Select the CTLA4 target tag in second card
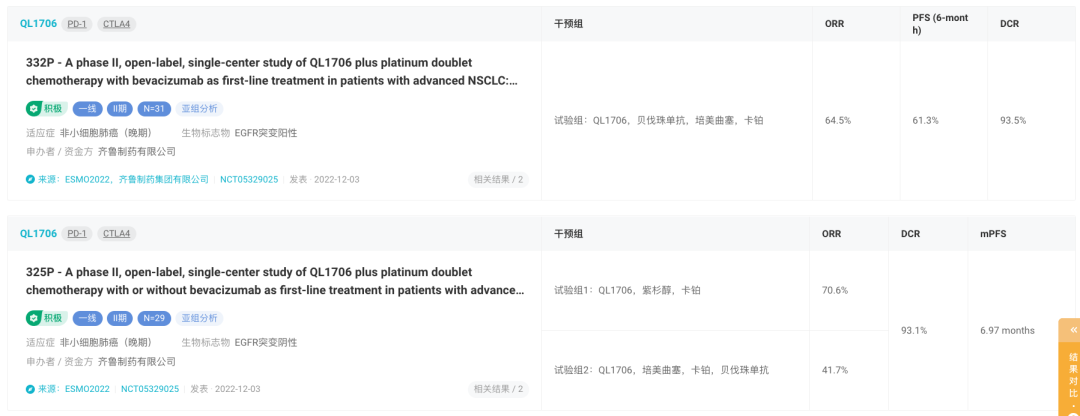The width and height of the screenshot is (1080, 416). (x=116, y=233)
